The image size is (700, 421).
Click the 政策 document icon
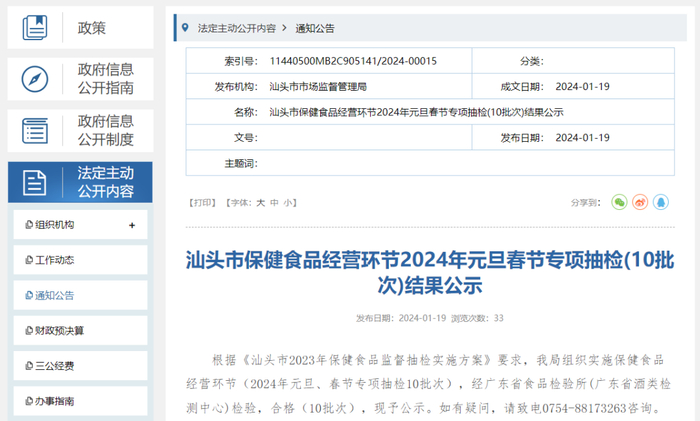[35, 28]
